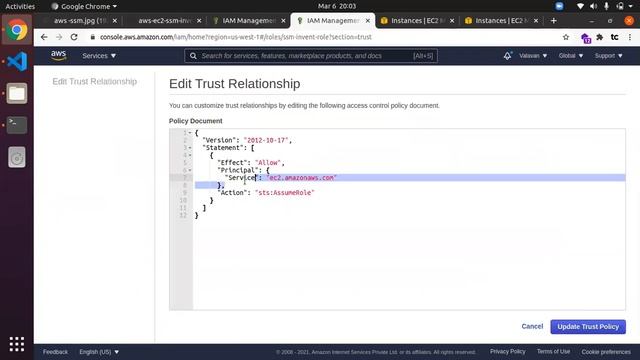640x360 pixels.
Task: Click the AWS search services field
Action: [311, 56]
